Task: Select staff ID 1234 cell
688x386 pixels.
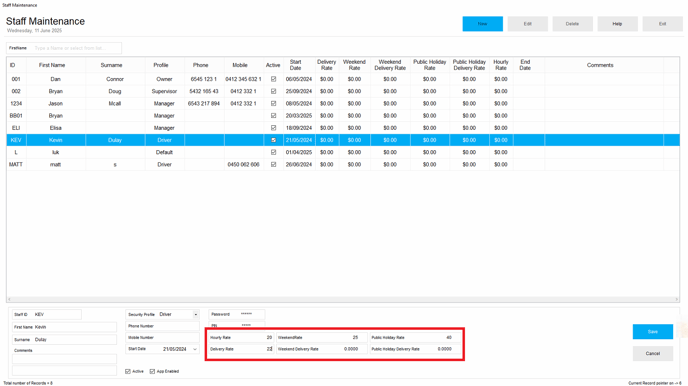Action: [16, 104]
